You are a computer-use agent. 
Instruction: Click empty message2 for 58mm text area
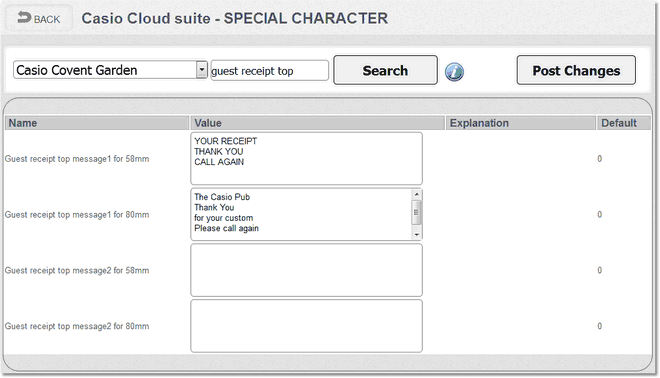coord(306,270)
